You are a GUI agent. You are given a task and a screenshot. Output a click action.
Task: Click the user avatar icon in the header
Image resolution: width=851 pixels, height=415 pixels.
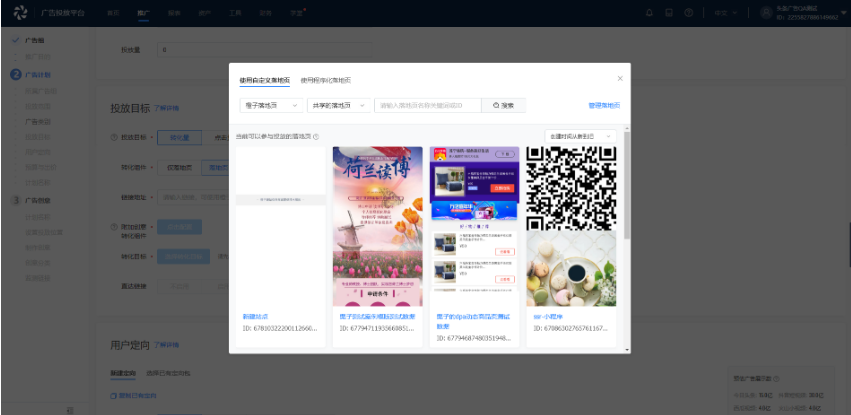click(x=766, y=13)
